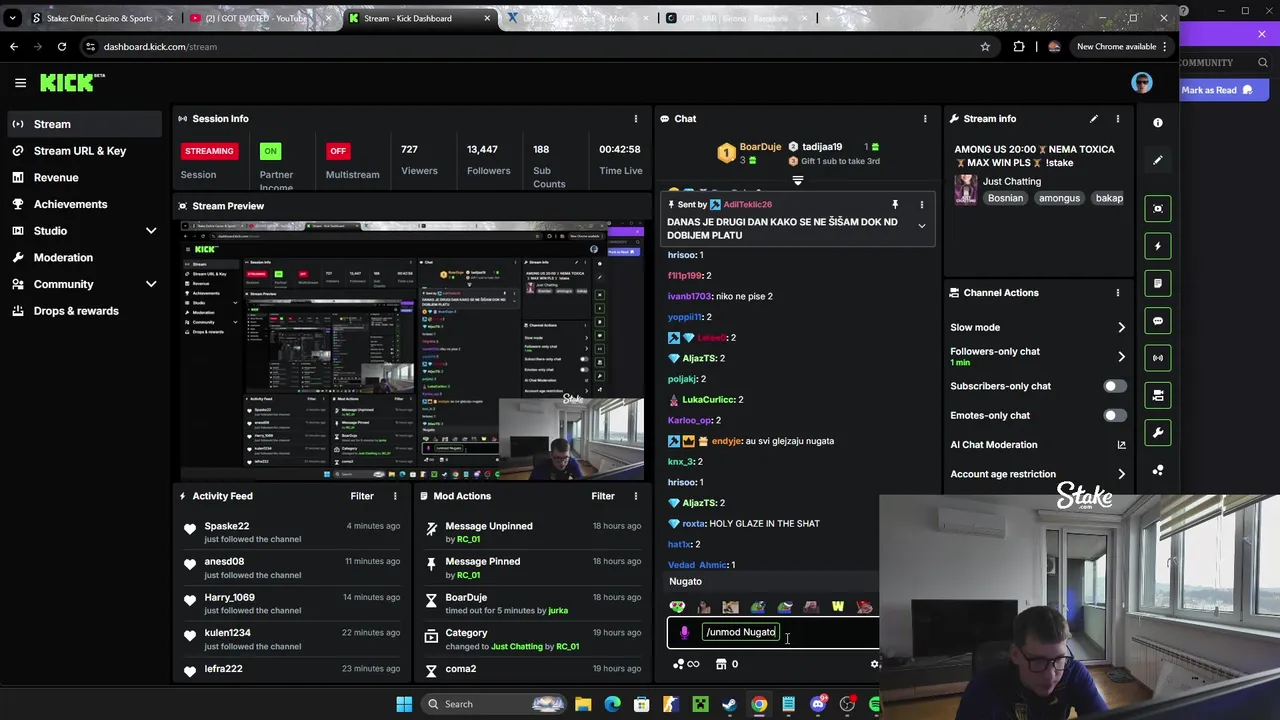
Task: Open Discord from the taskbar
Action: (x=818, y=704)
